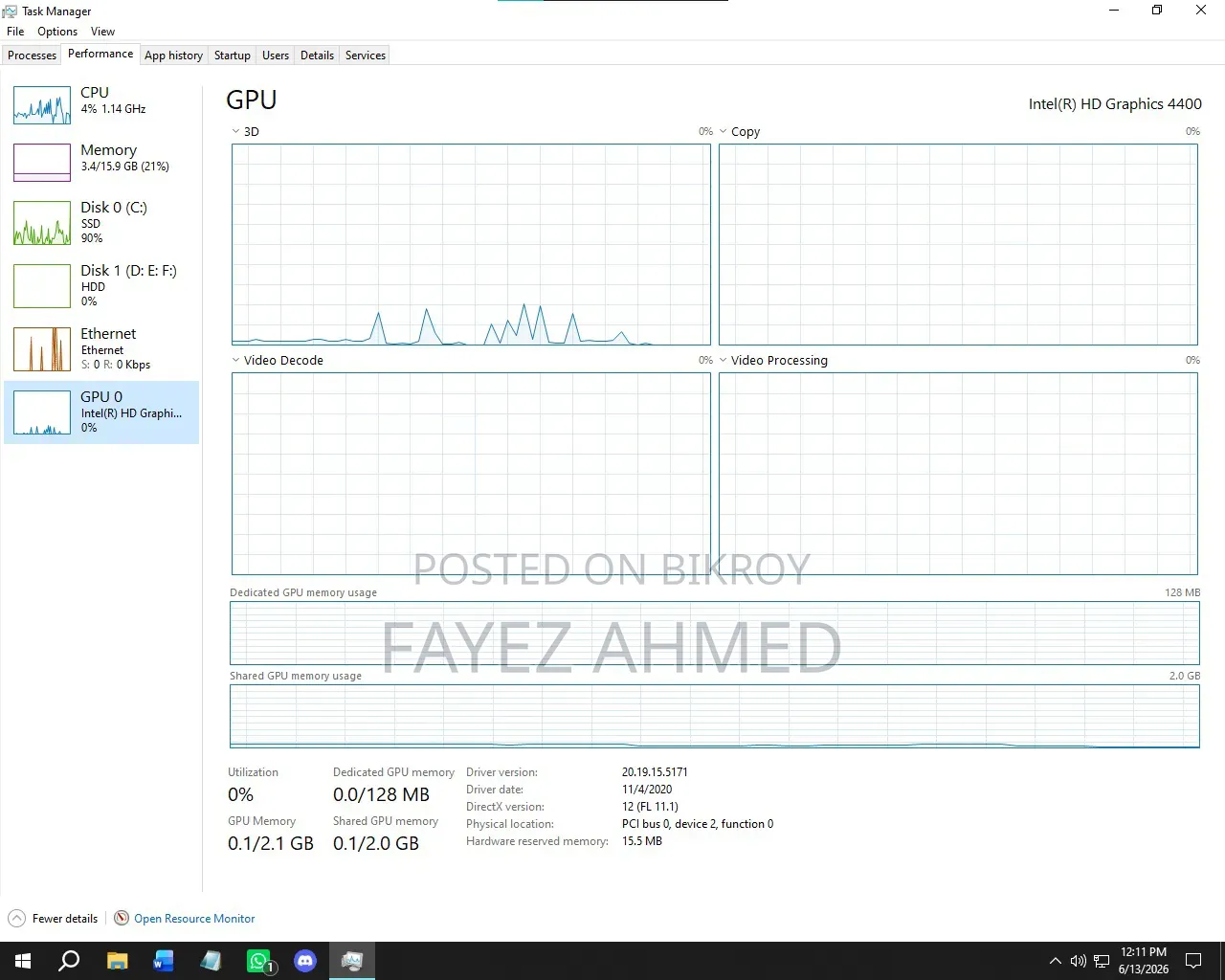Click the network tray icon

coord(1102,961)
